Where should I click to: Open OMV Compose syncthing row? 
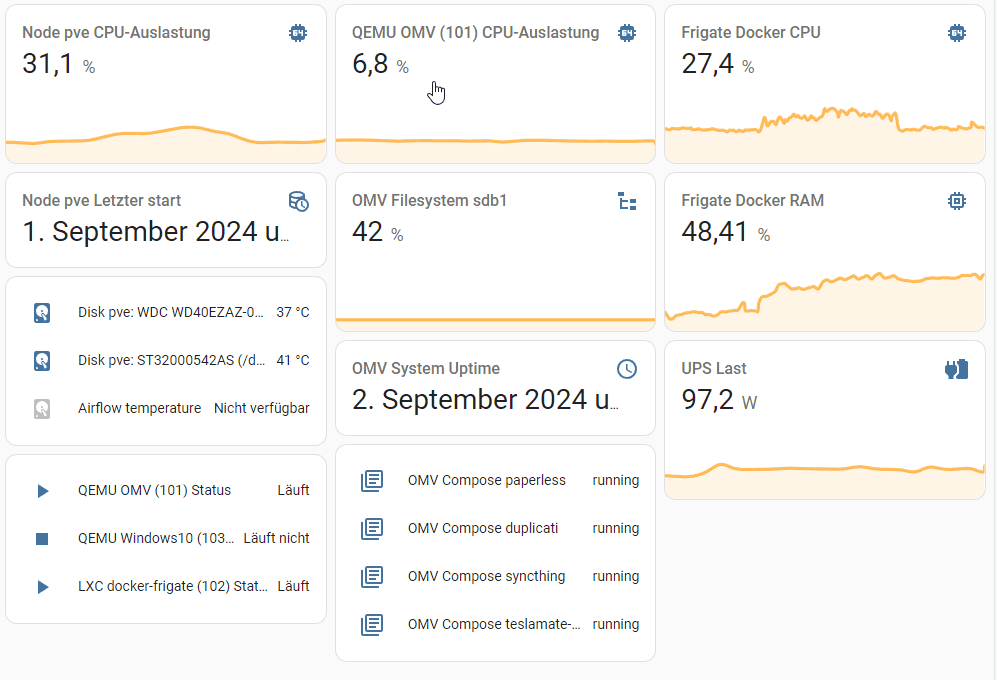pos(486,577)
